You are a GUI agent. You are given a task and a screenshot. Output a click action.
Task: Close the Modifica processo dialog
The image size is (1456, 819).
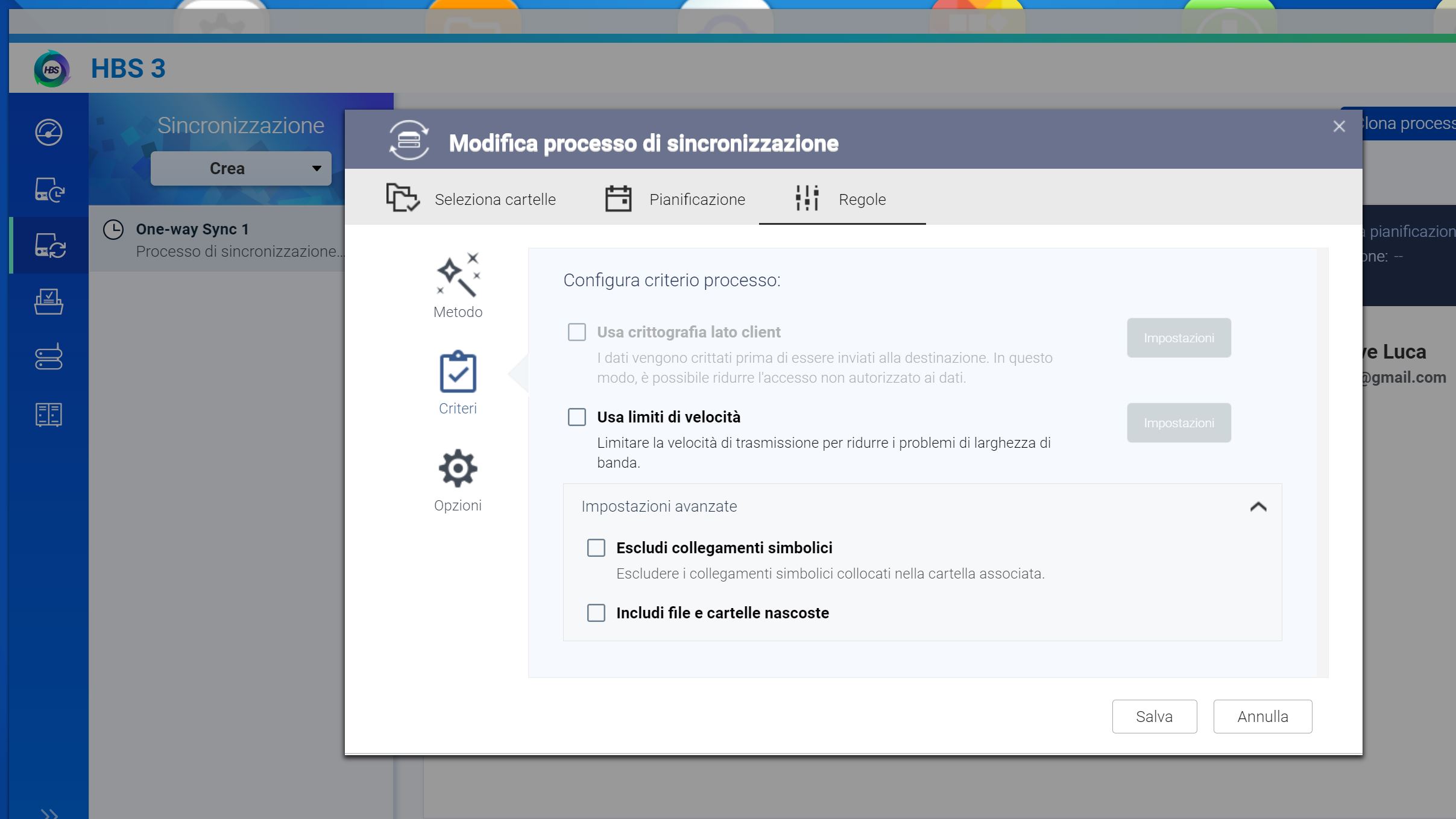pyautogui.click(x=1339, y=127)
